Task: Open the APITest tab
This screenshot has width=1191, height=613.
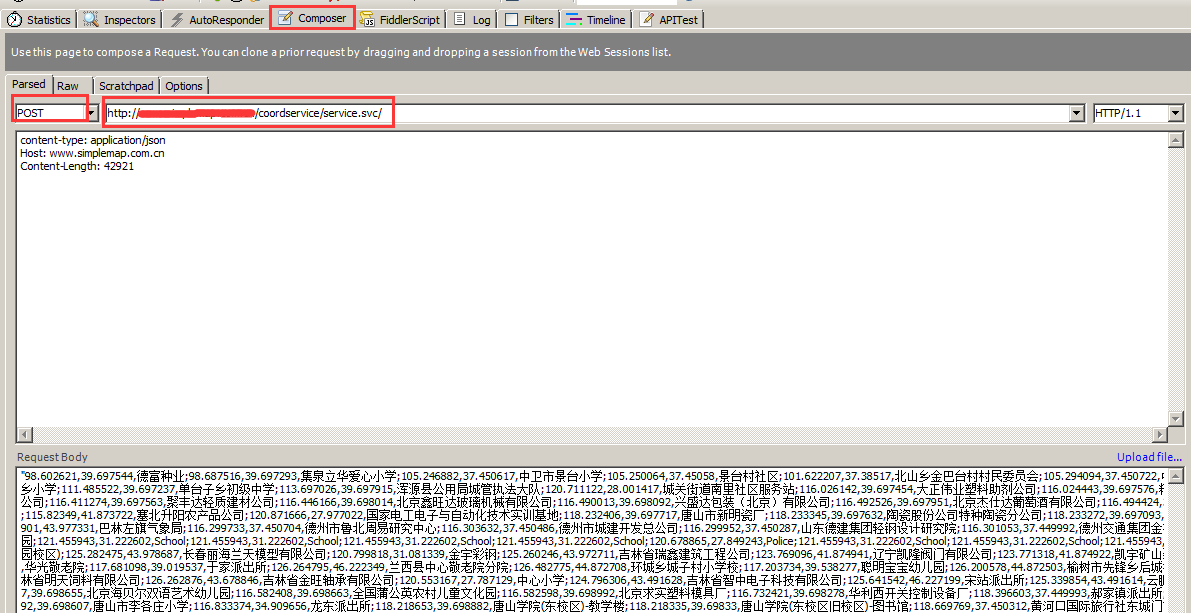Action: [668, 20]
